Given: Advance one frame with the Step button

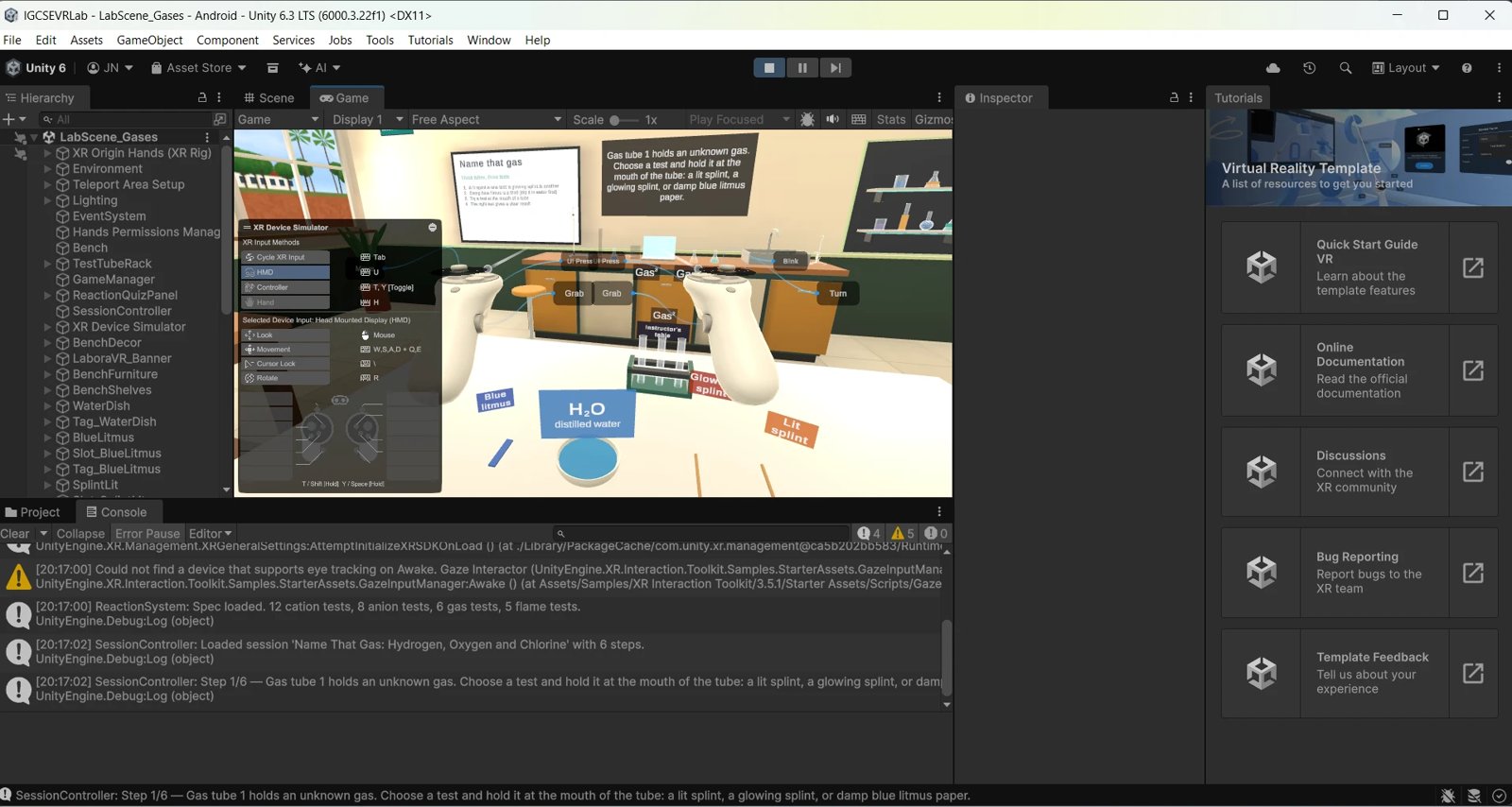Looking at the screenshot, I should click(835, 68).
